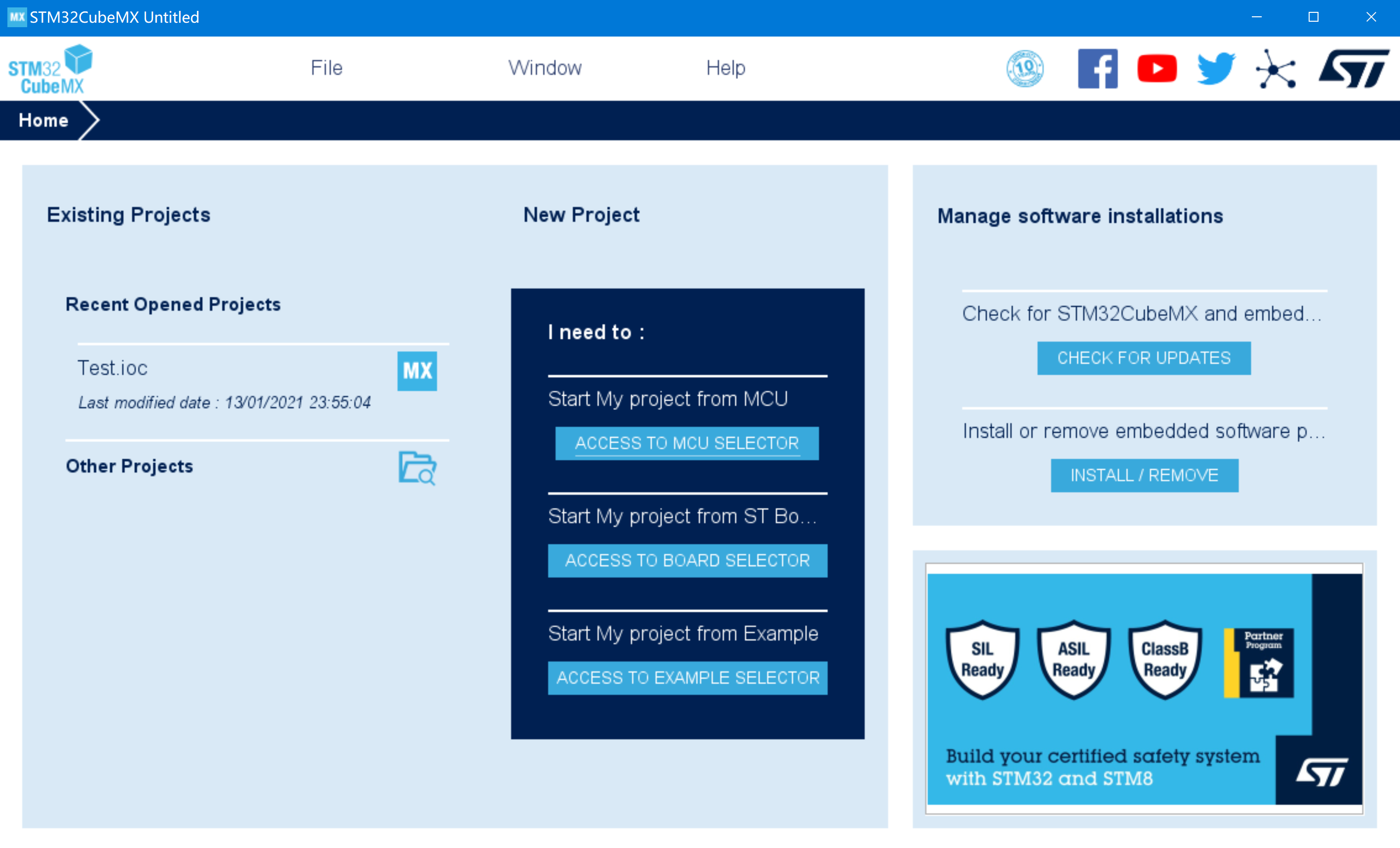
Task: Click ACCESS TO EXAMPLE SELECTOR button
Action: [687, 678]
